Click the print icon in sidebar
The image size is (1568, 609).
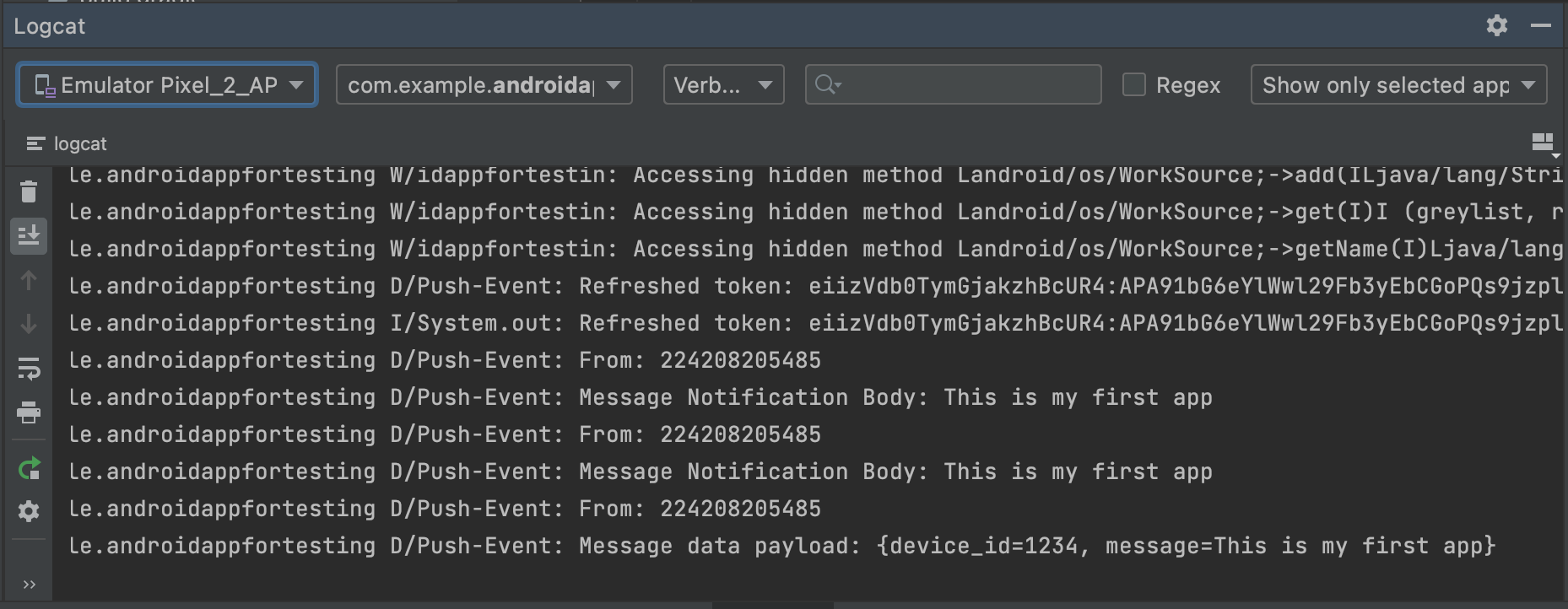pyautogui.click(x=29, y=412)
